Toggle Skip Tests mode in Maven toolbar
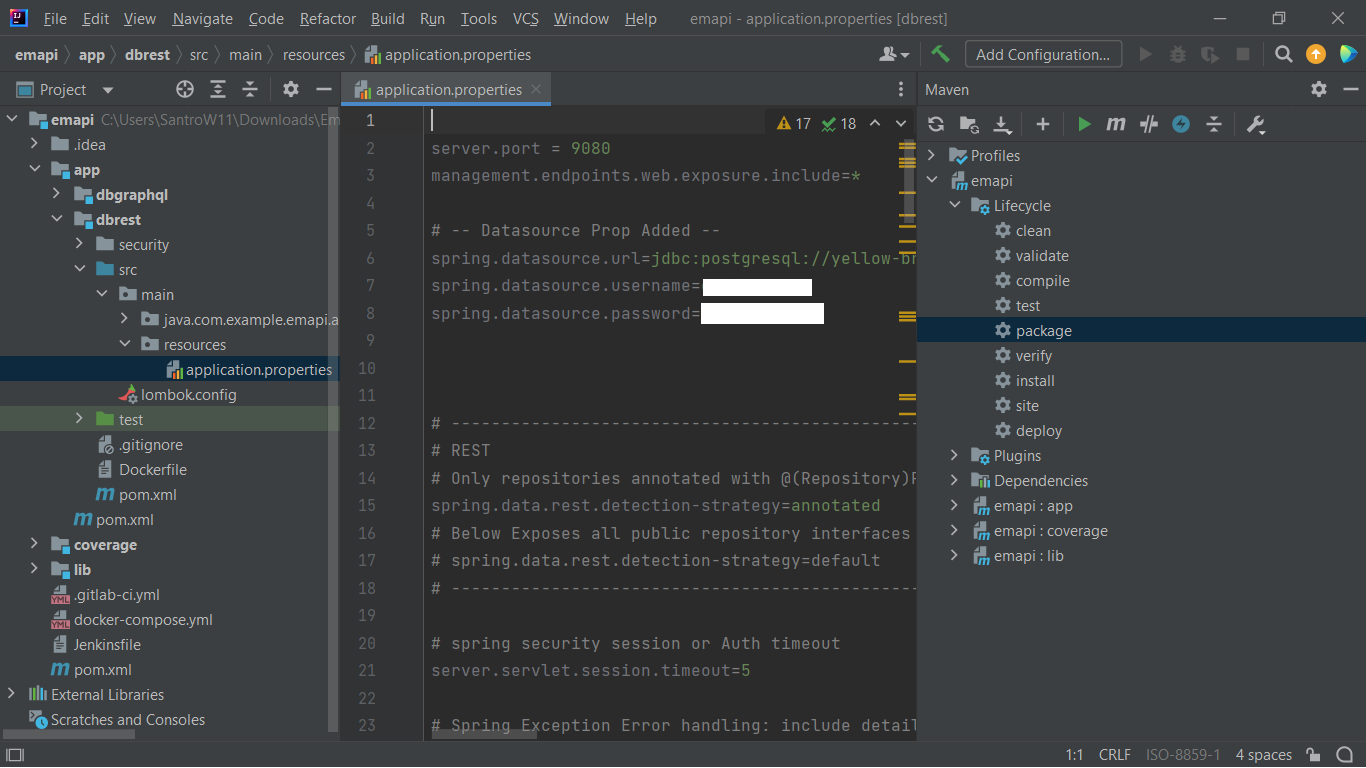The image size is (1366, 768). pos(1181,124)
